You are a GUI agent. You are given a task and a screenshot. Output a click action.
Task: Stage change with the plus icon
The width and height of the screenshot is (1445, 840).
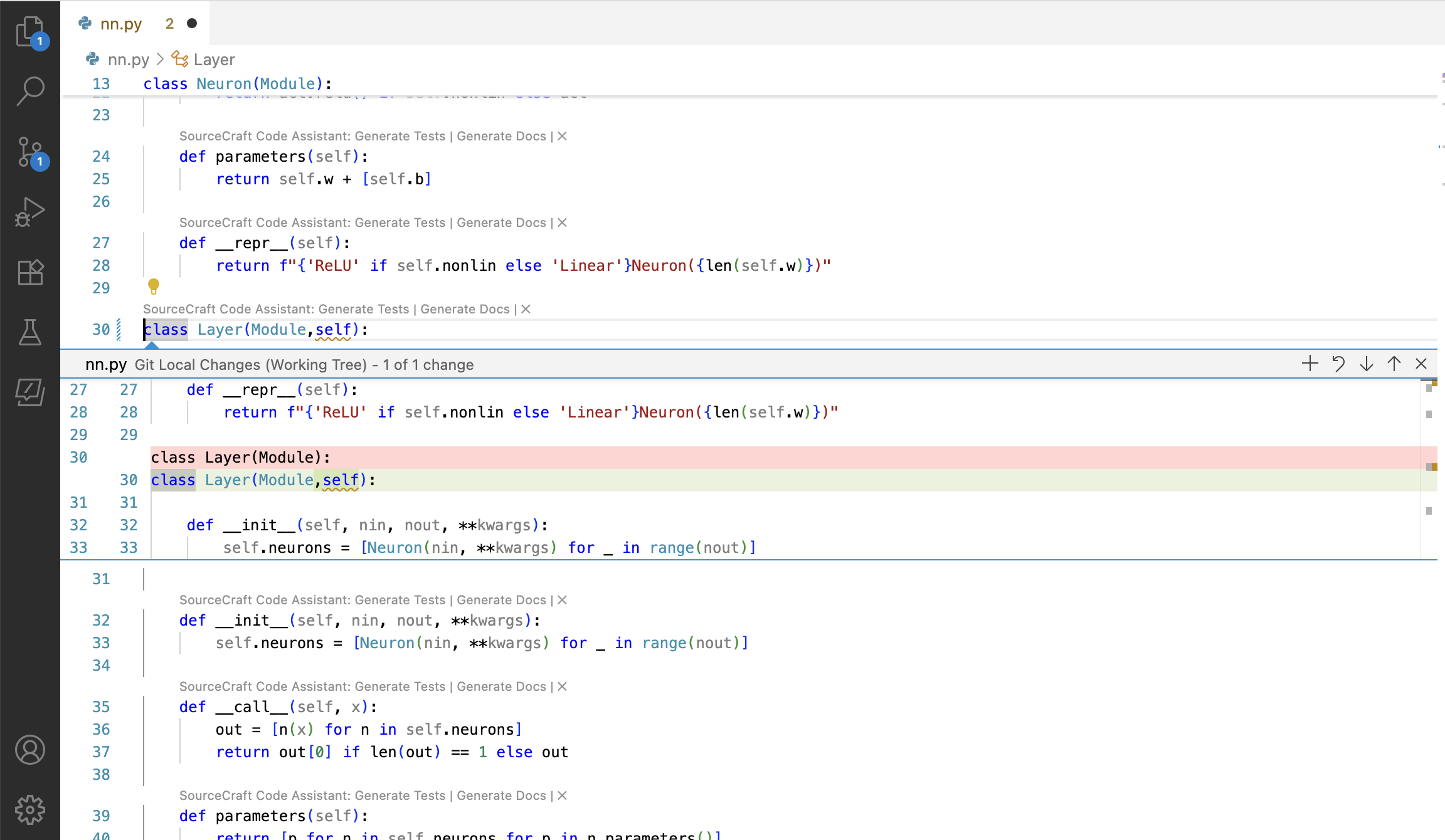tap(1310, 364)
